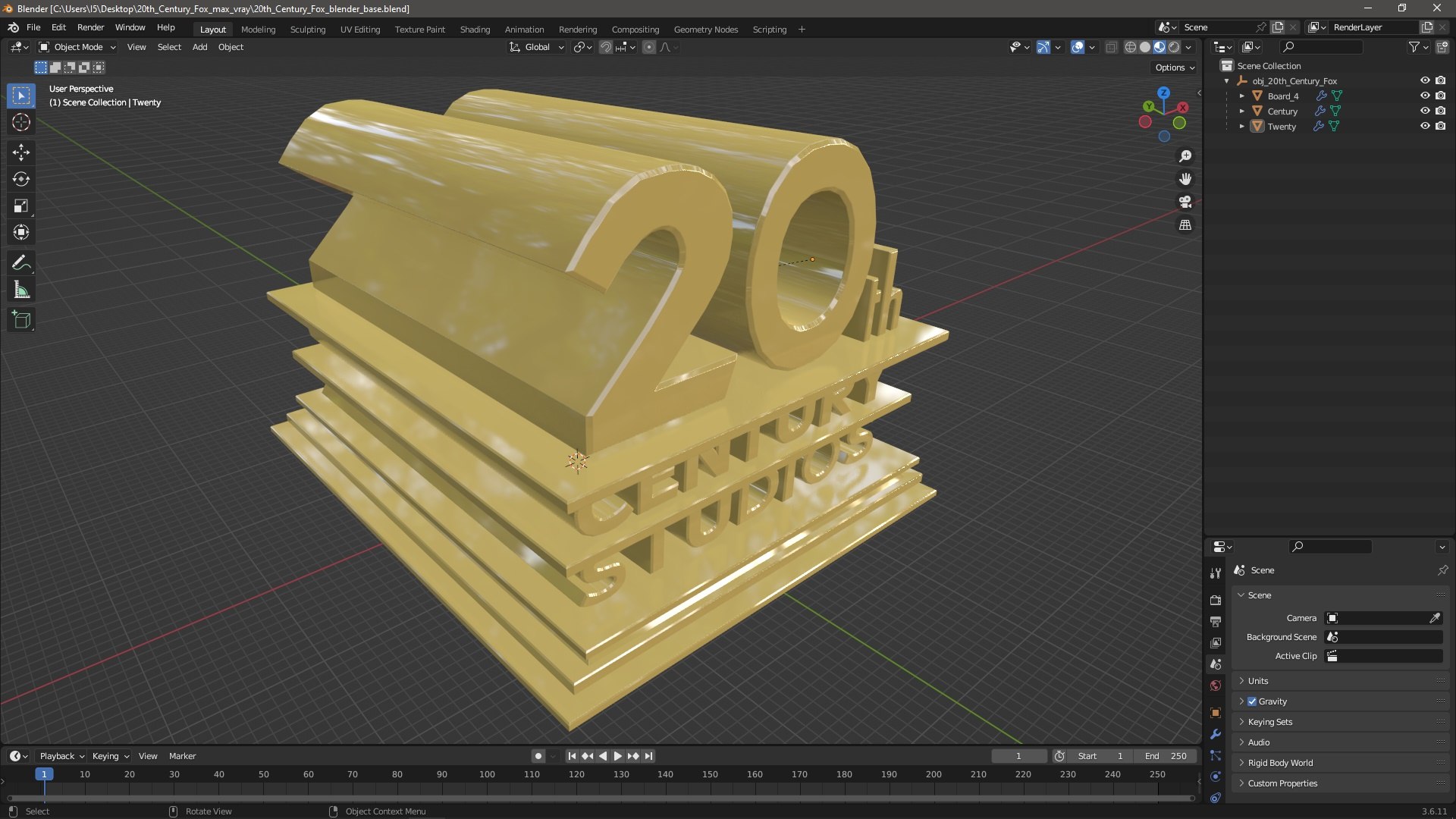Image resolution: width=1456 pixels, height=819 pixels.
Task: Hide Board_4 in viewport with eye icon
Action: (1425, 96)
